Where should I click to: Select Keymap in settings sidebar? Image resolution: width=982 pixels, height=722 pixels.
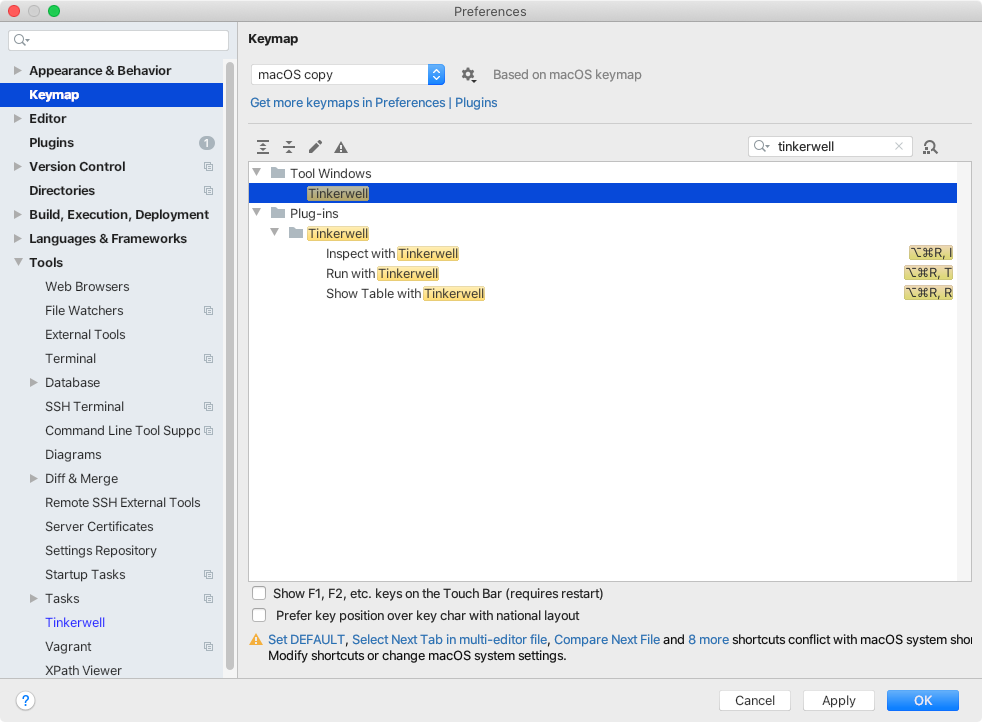111,95
